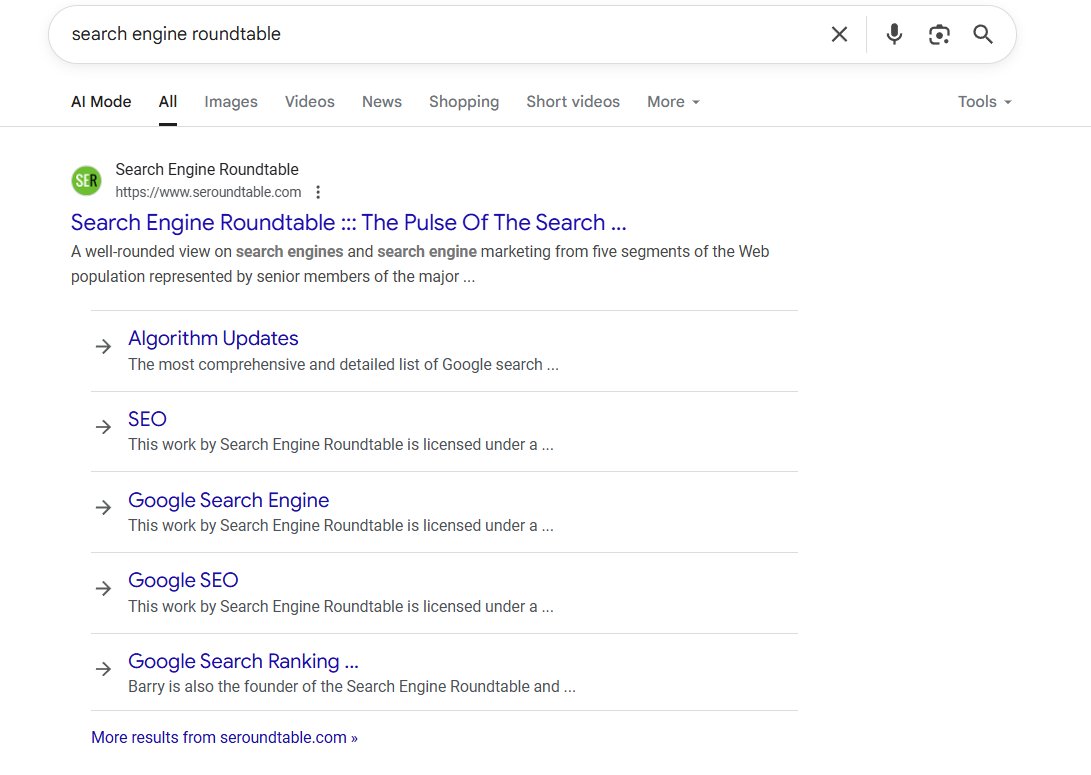Click inside the search input field

click(x=400, y=34)
